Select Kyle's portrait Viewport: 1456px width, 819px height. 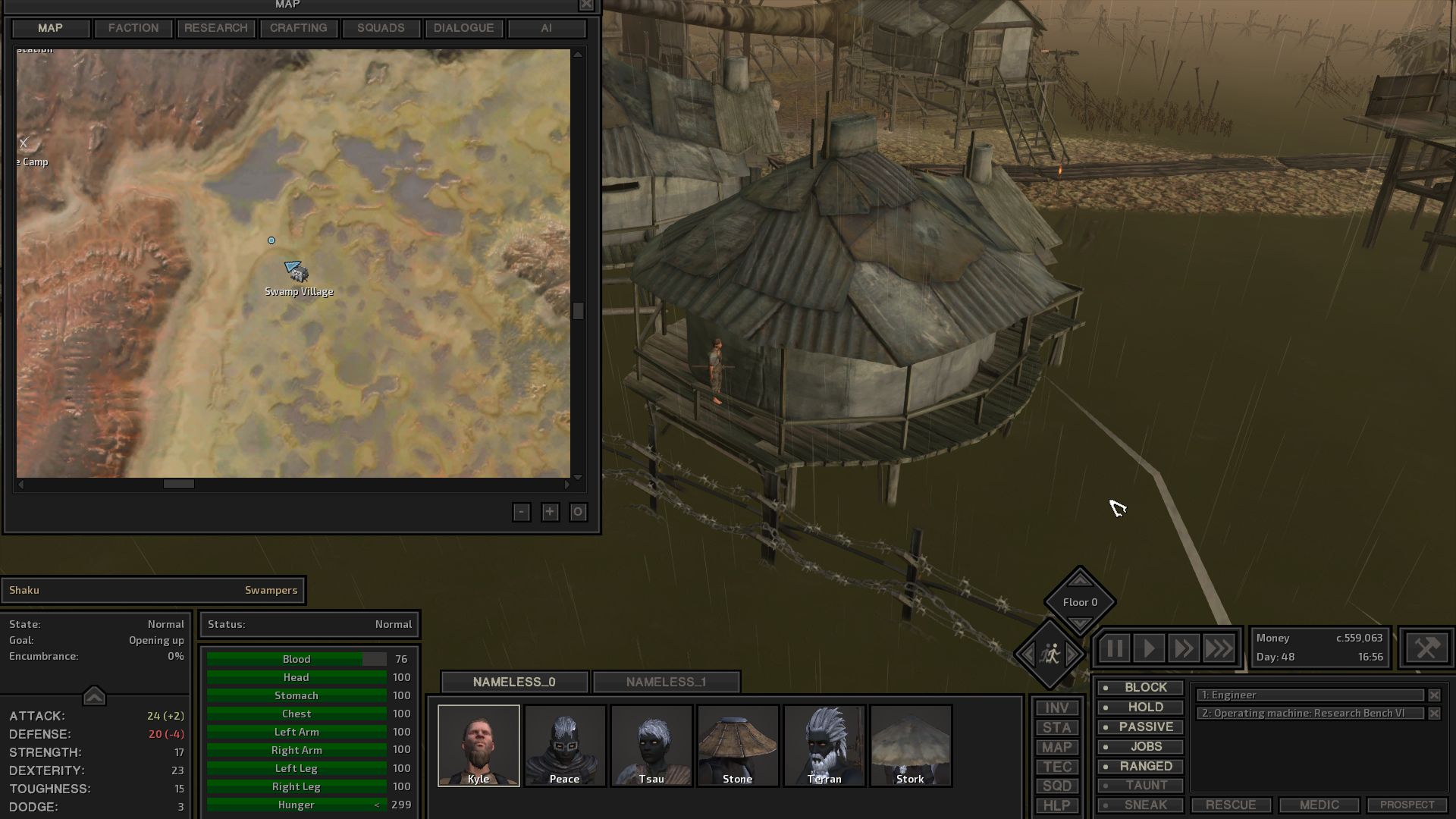[479, 745]
